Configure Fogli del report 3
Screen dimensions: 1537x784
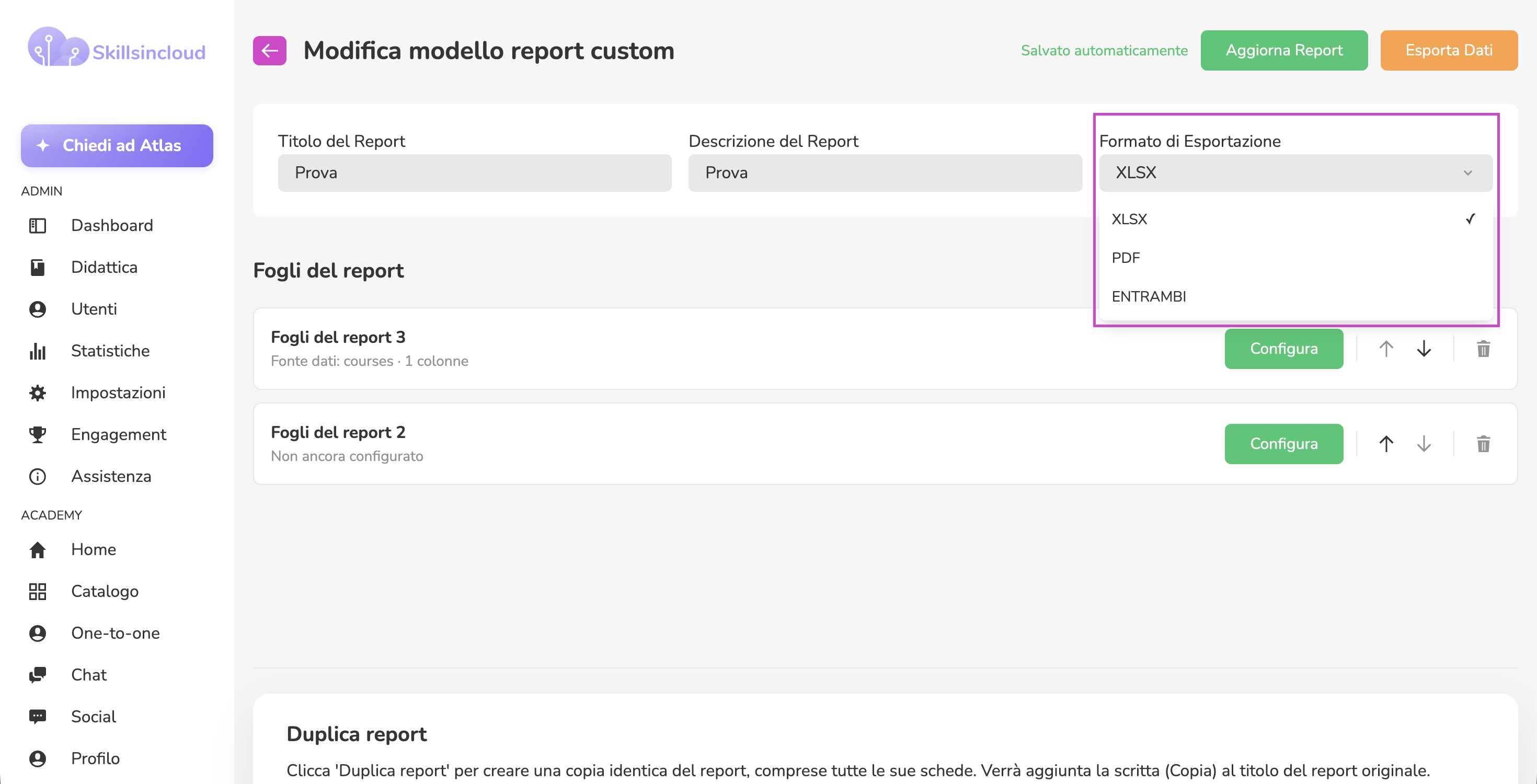[x=1283, y=349]
